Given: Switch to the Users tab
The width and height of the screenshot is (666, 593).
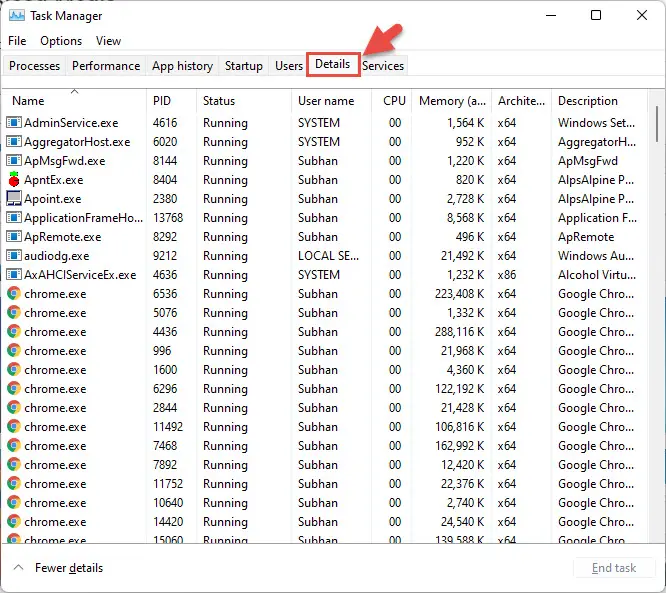Looking at the screenshot, I should click(x=289, y=66).
